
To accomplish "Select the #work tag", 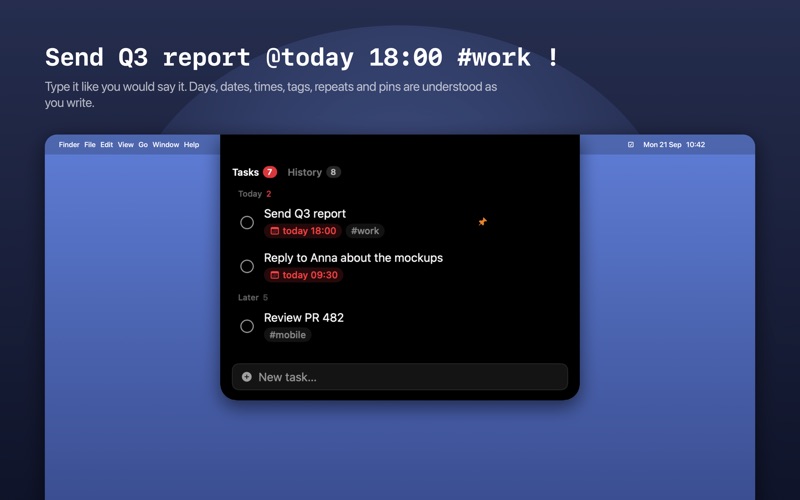I will click(365, 231).
